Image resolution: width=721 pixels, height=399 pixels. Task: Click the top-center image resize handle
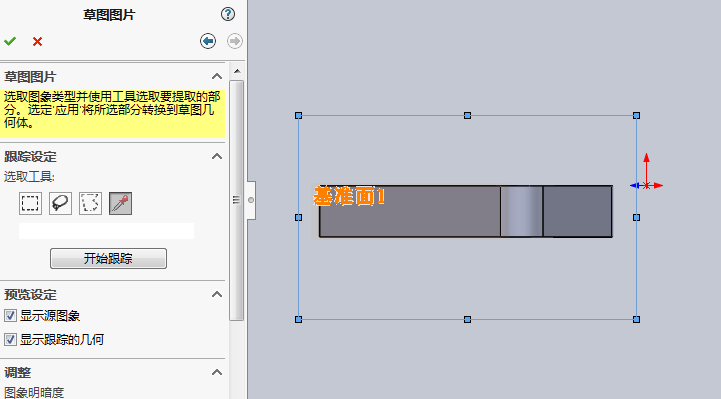[x=467, y=115]
